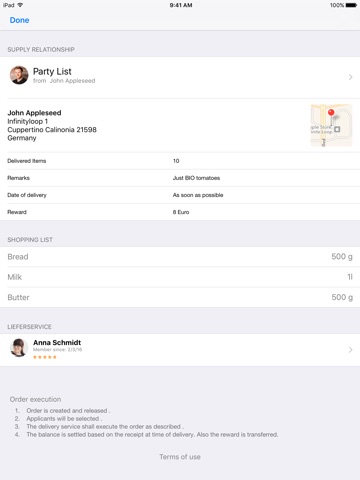Screen dimensions: 360x480
Task: Open the Terms of use link
Action: click(x=180, y=457)
